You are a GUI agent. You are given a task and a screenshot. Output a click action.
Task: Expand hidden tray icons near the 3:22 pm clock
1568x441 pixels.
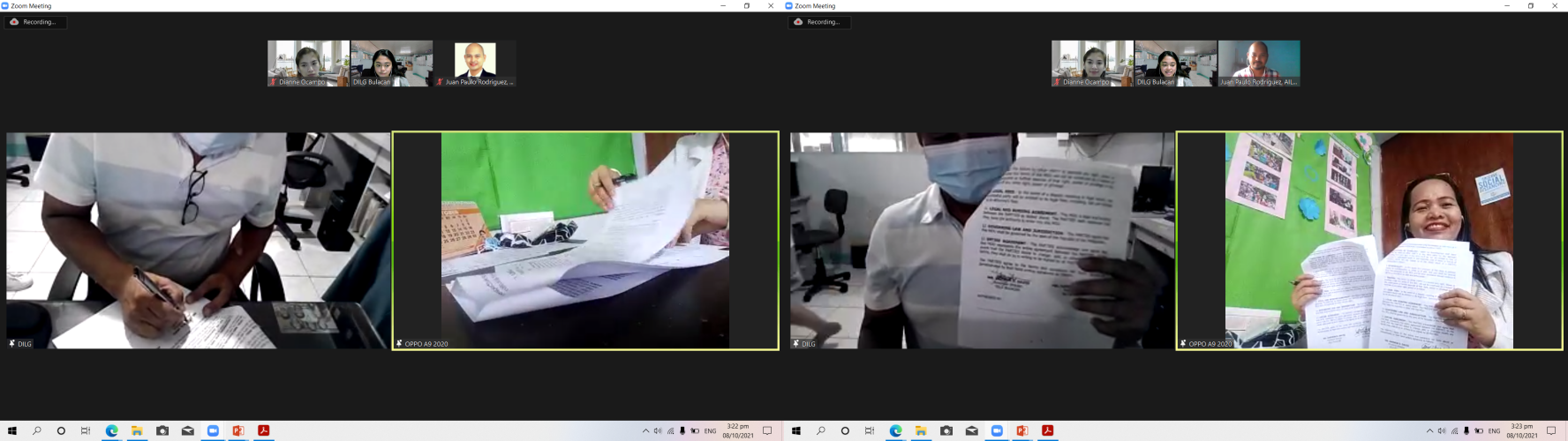[645, 431]
